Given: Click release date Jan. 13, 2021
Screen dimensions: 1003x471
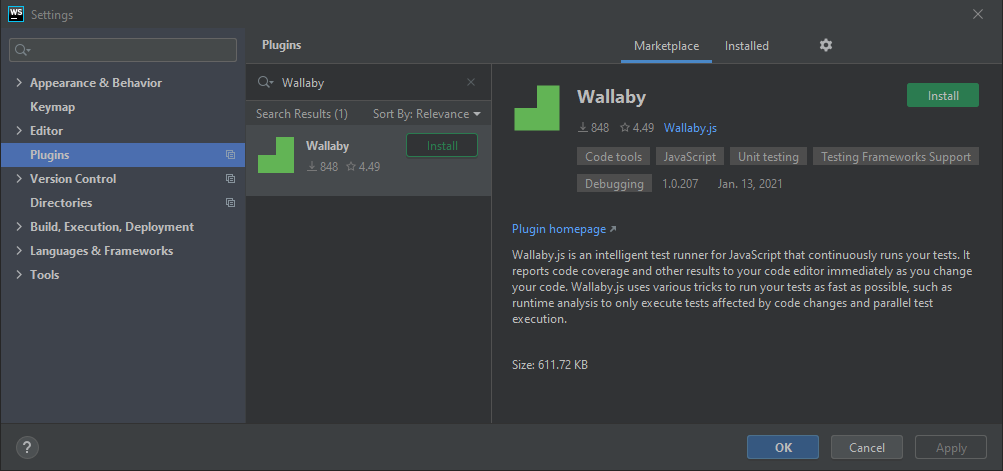Looking at the screenshot, I should pos(750,184).
